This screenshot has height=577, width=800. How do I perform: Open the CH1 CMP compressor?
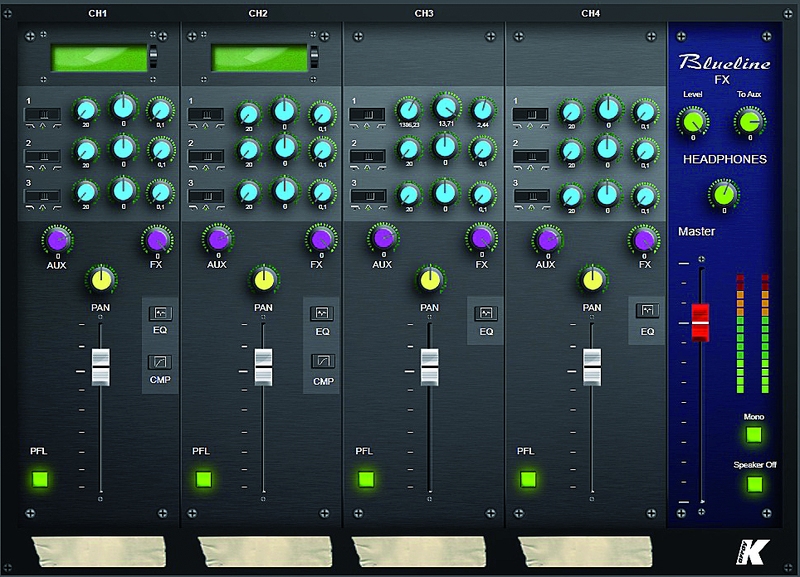tap(160, 362)
